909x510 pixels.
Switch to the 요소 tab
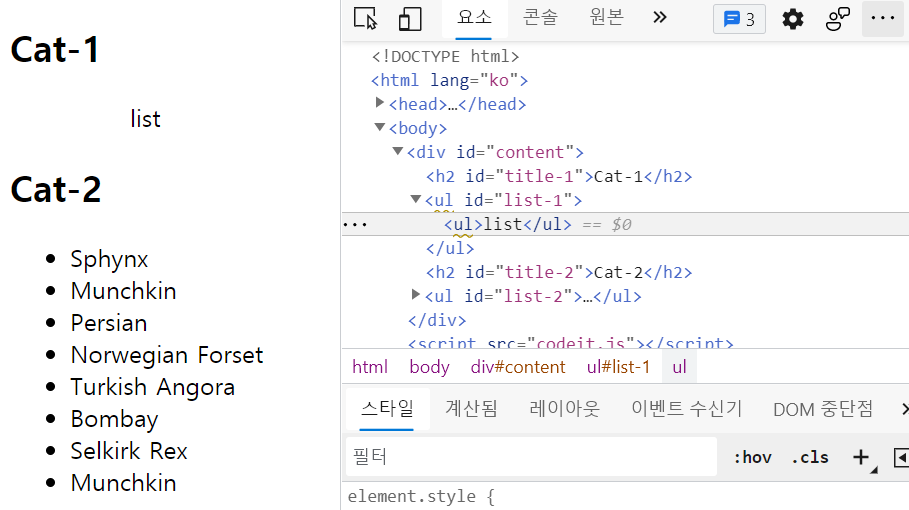pyautogui.click(x=474, y=19)
